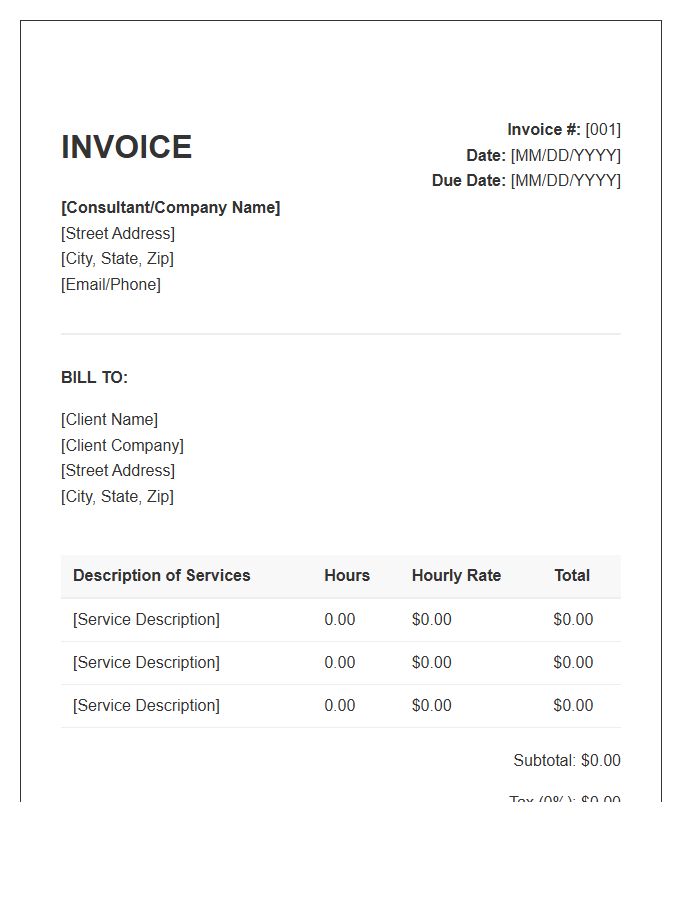Click first row Hourly Rate $0.00
The width and height of the screenshot is (700, 900).
(x=431, y=620)
